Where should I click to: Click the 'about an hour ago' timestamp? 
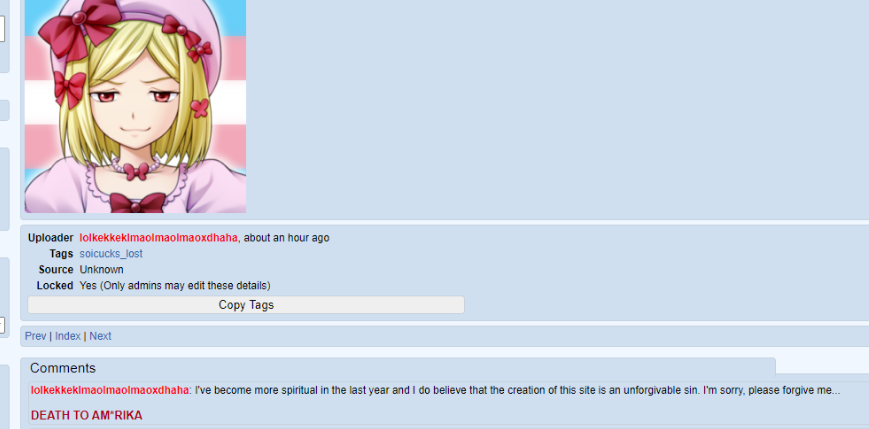(x=287, y=238)
